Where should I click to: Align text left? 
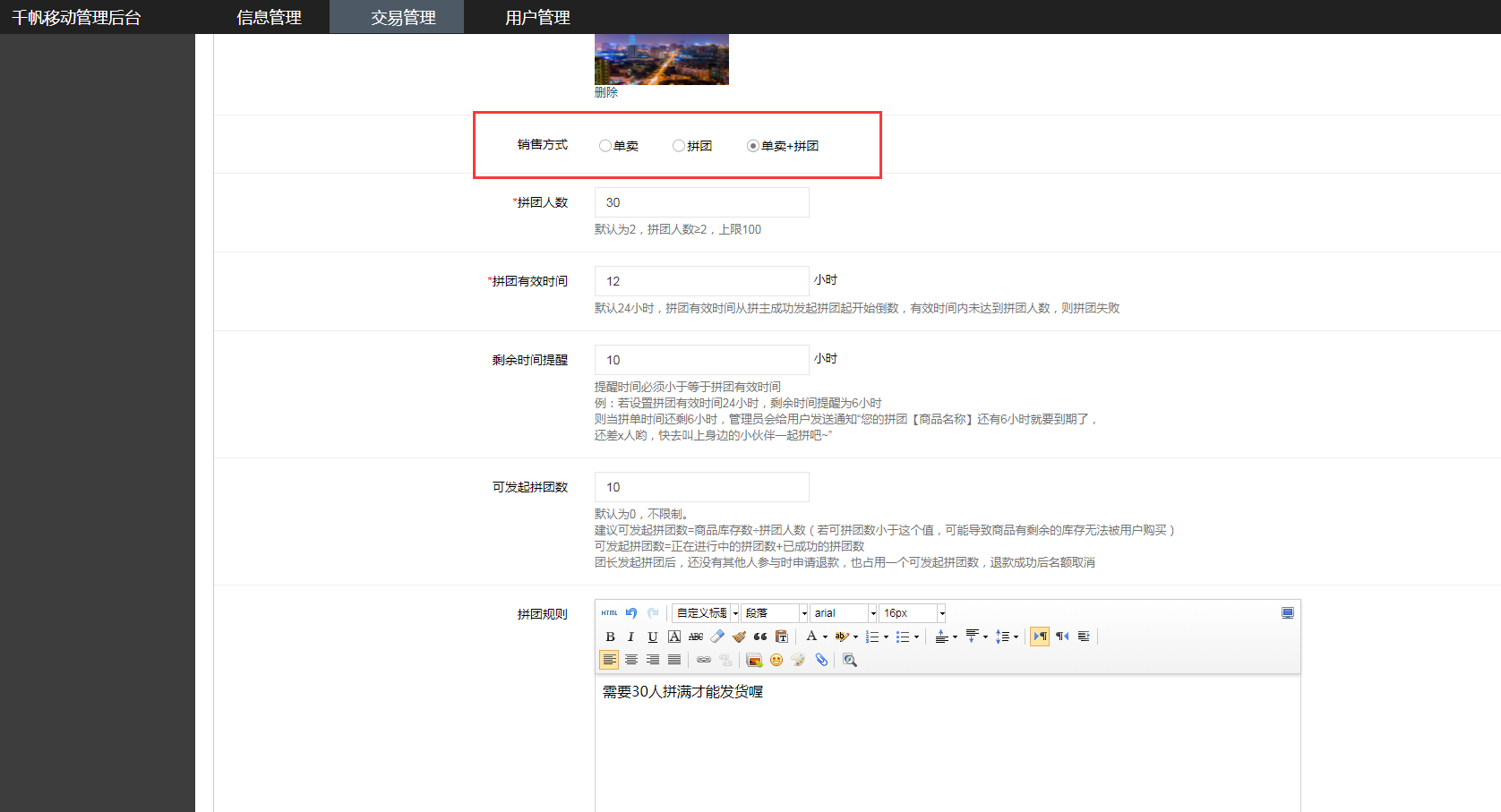click(x=609, y=660)
